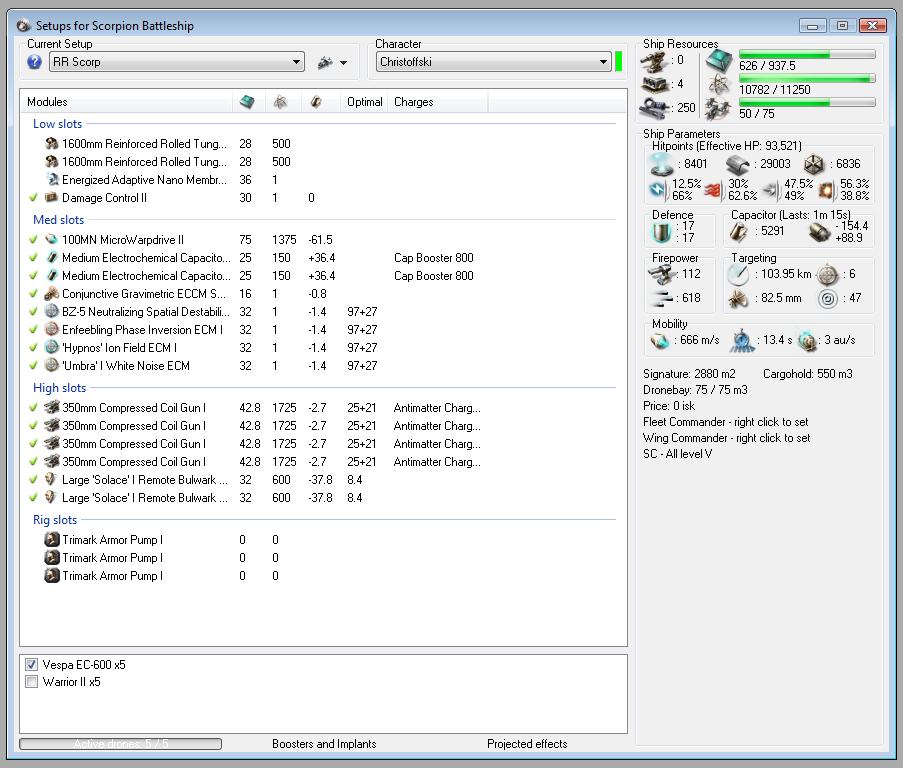Toggle the green active checkmark on Damage Control II

click(34, 198)
